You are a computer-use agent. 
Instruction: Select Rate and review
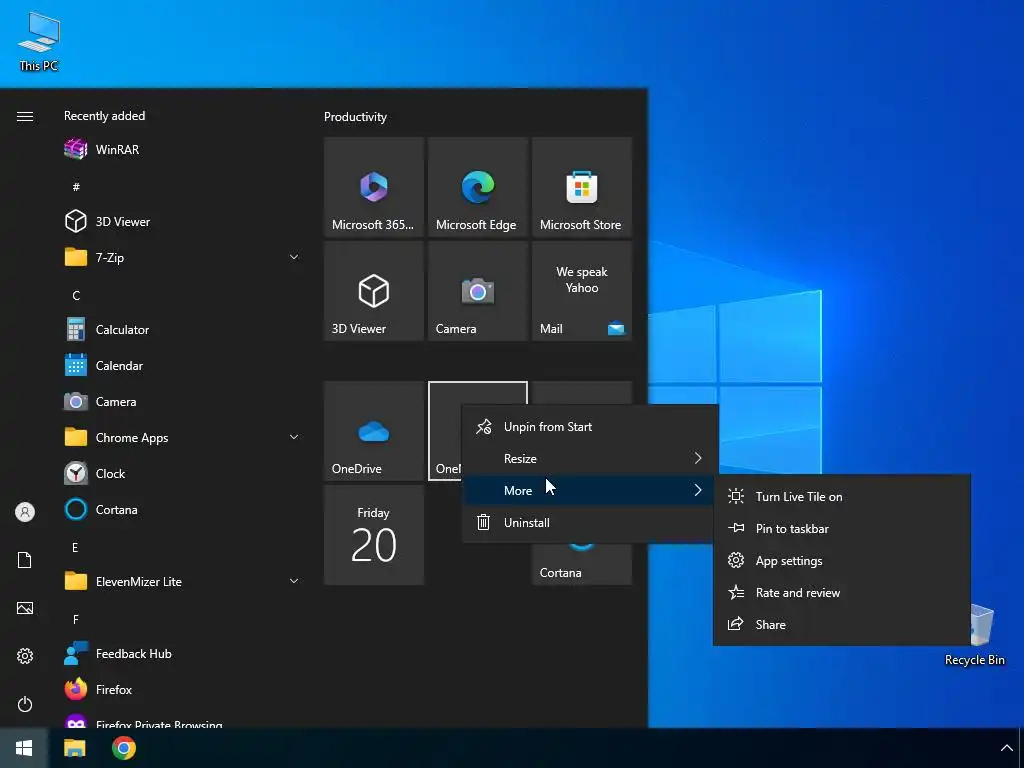pyautogui.click(x=842, y=592)
